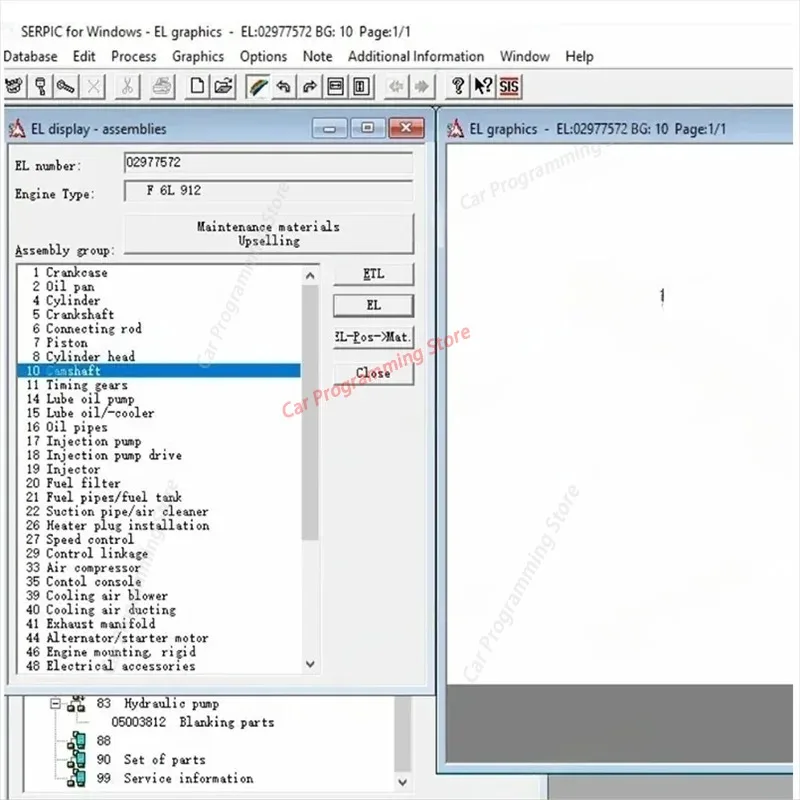Select '41 Exhaust manifold' in assembly list
This screenshot has height=800, width=800.
159,624
